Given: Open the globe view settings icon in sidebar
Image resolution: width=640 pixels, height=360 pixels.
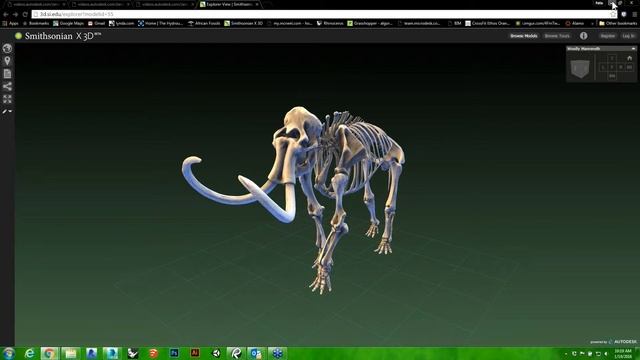Looking at the screenshot, I should point(7,49).
